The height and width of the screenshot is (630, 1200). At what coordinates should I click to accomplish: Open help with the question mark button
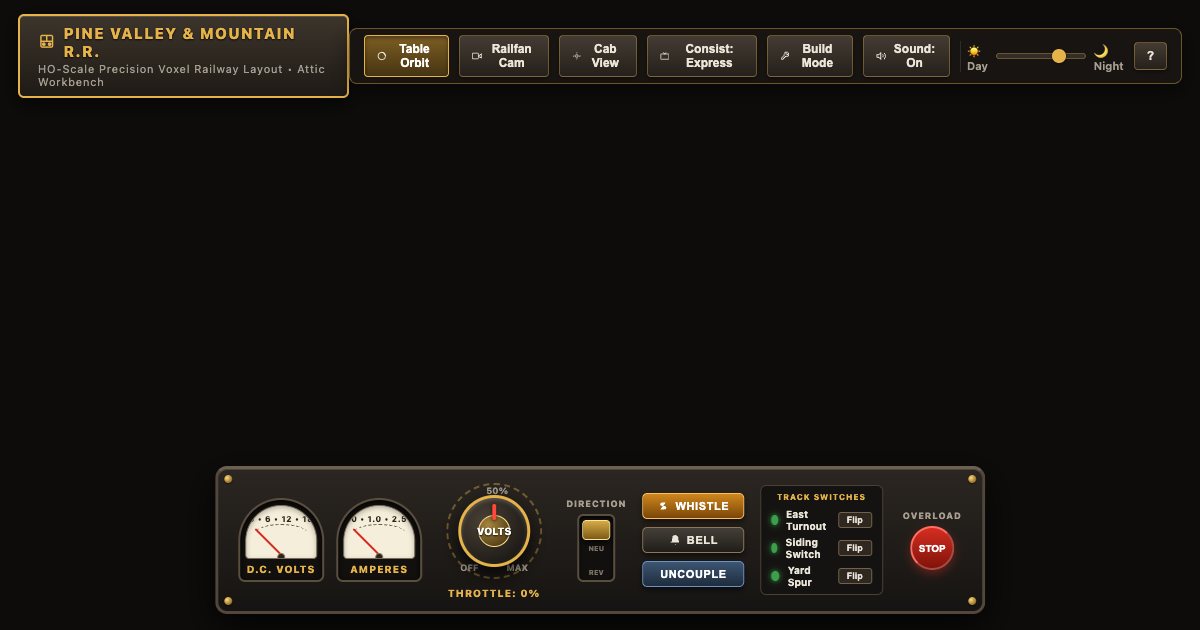1150,56
